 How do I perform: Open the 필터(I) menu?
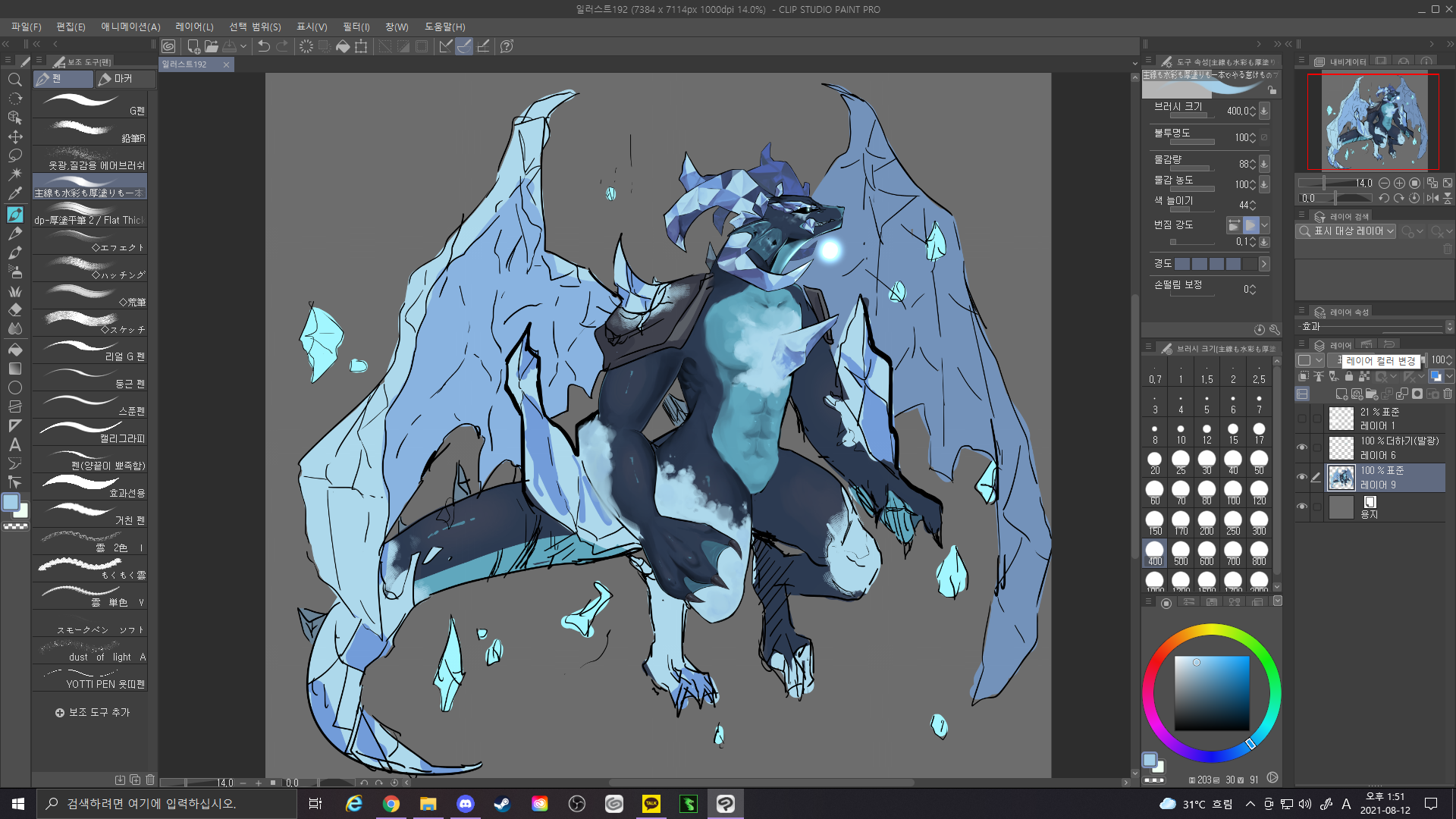[356, 27]
